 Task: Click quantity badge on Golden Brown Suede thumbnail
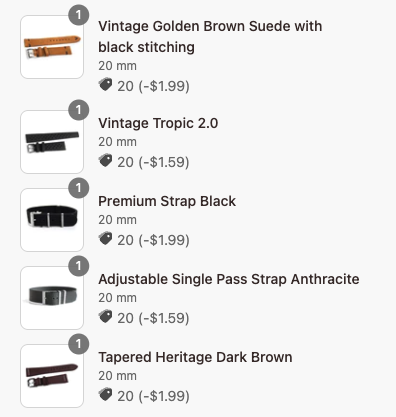coord(79,15)
